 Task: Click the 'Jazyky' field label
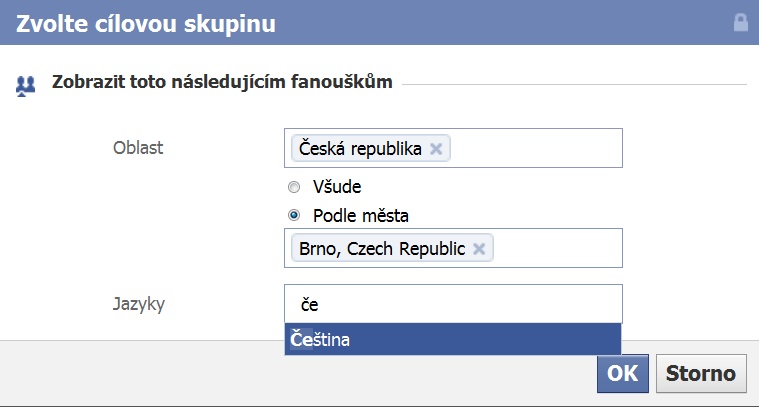pyautogui.click(x=139, y=304)
